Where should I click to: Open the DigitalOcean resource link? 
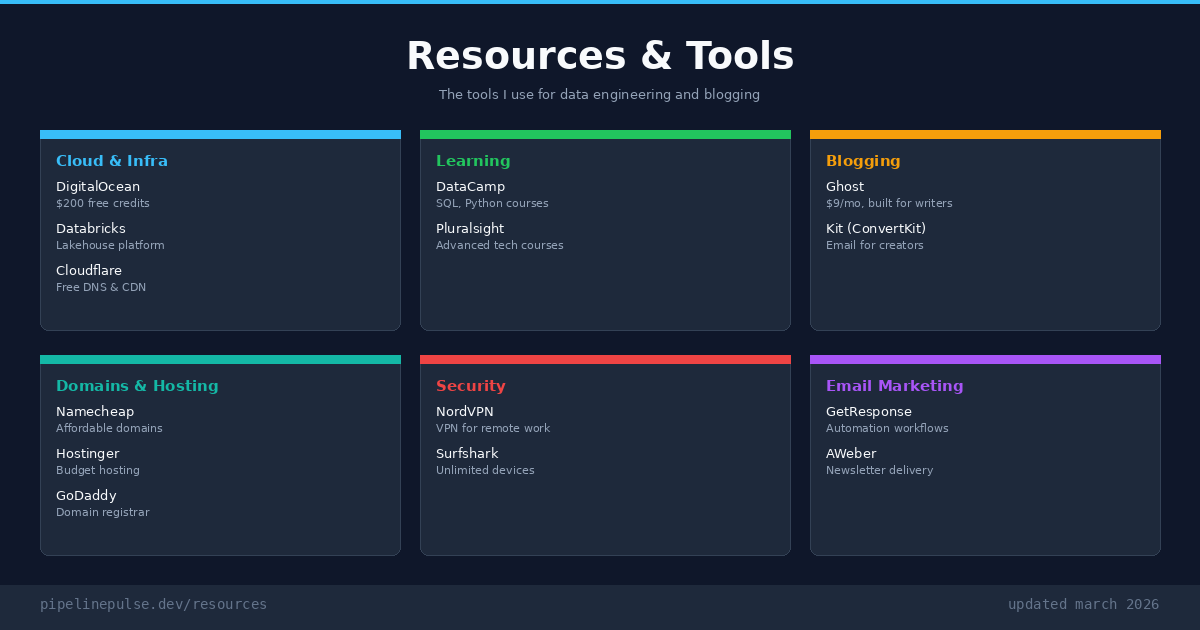98,187
